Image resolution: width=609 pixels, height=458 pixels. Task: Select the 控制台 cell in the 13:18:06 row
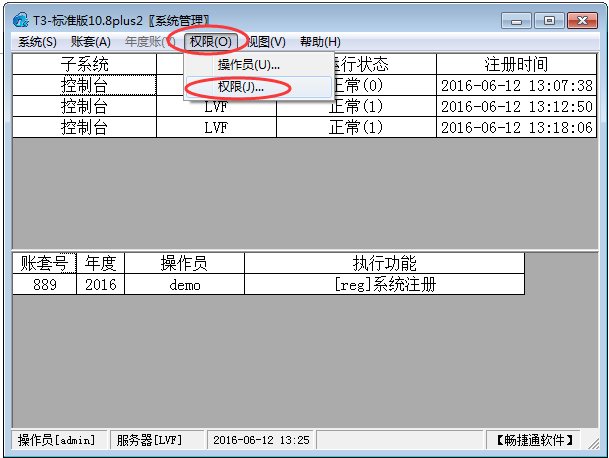[84, 127]
